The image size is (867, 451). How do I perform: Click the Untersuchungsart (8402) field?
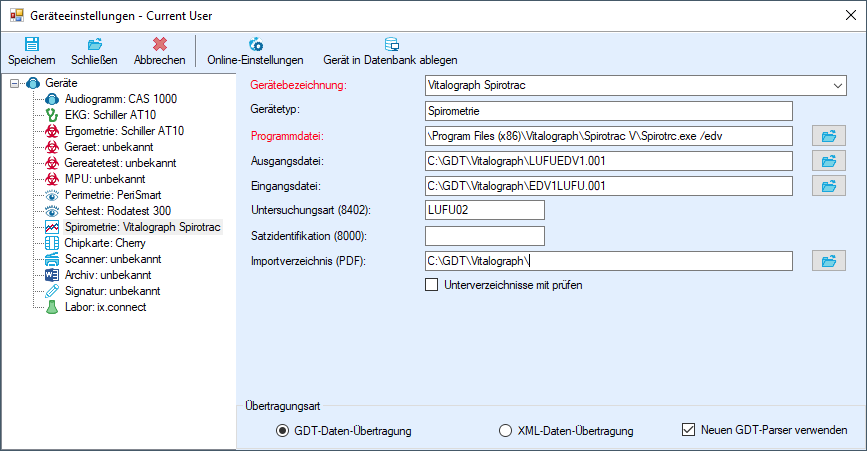485,210
